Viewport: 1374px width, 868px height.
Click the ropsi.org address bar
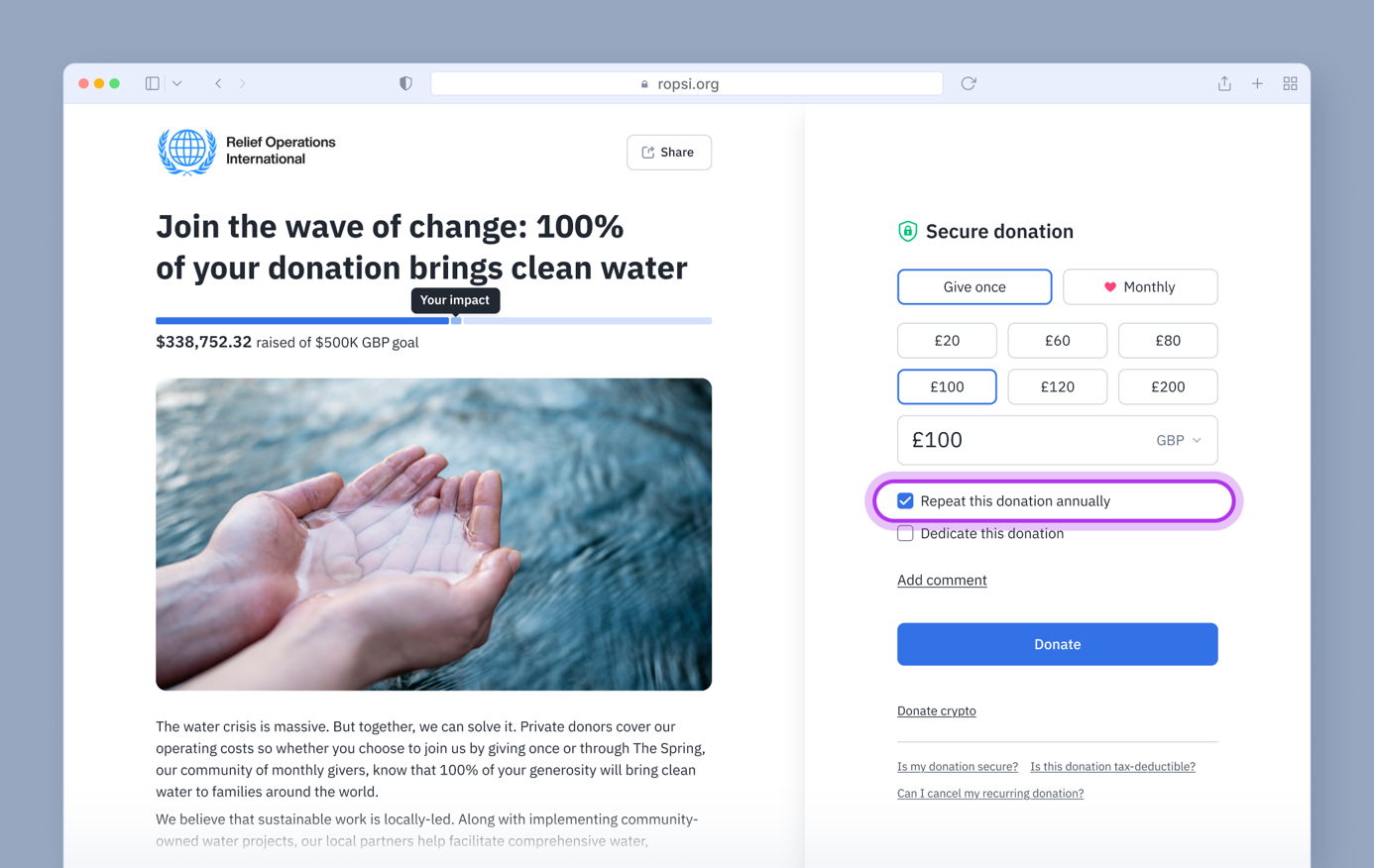686,83
